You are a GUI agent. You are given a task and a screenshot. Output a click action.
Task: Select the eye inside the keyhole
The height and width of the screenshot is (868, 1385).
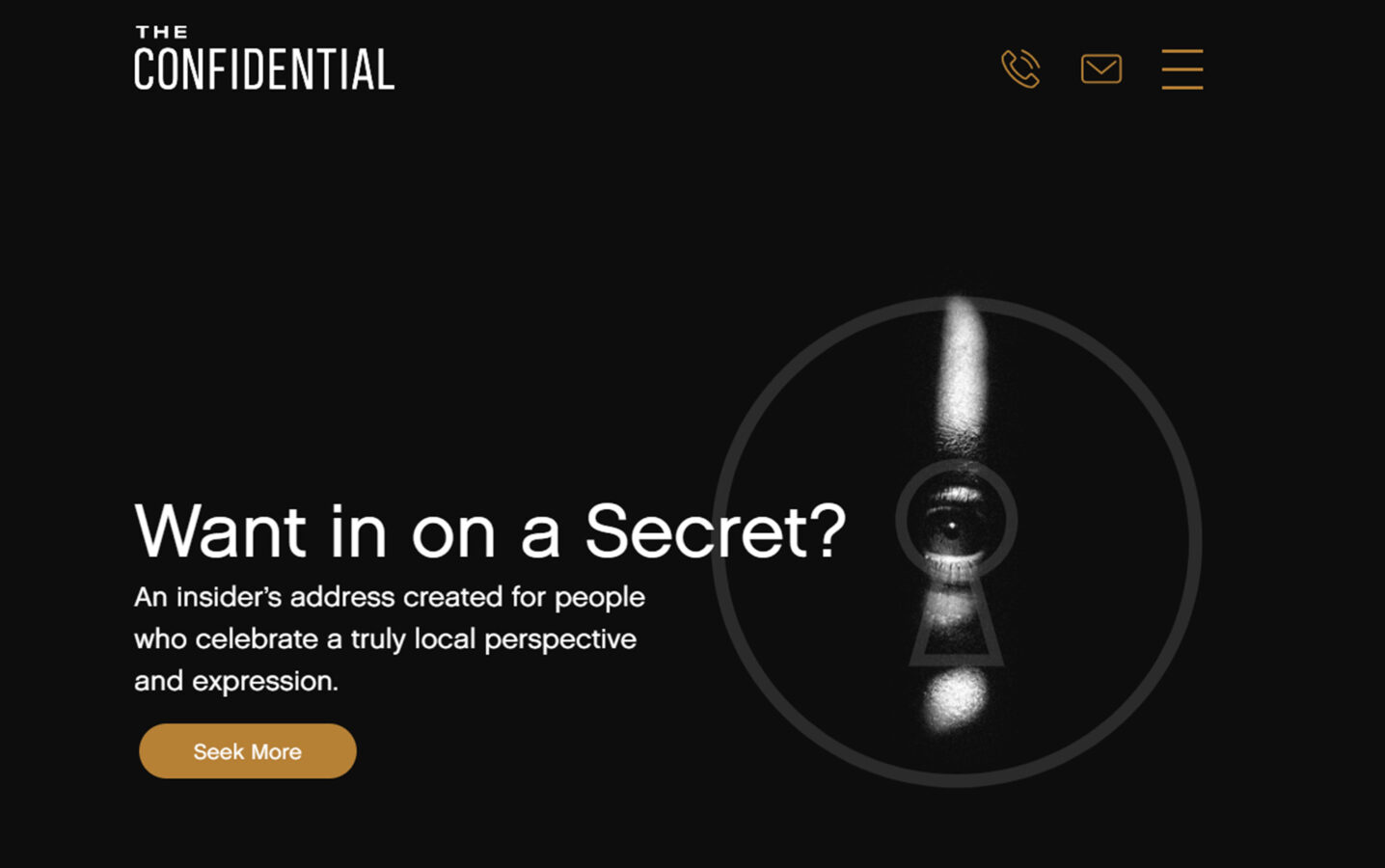(x=955, y=522)
